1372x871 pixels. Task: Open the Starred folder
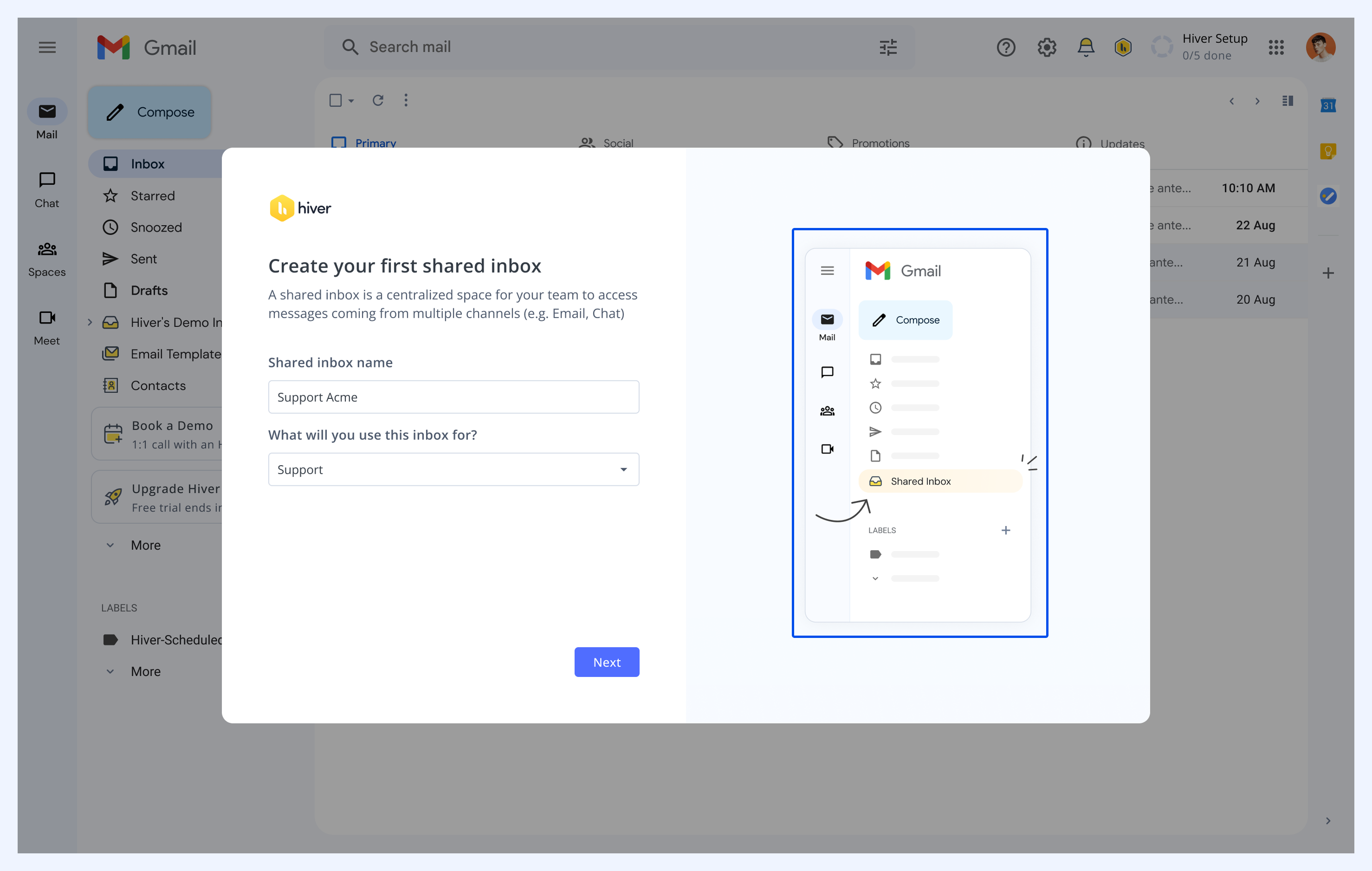138,195
